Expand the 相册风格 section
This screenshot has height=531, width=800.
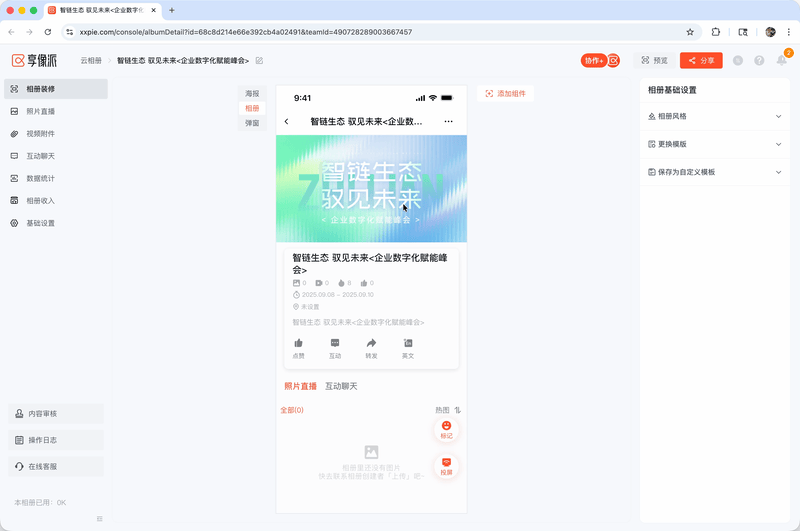point(714,116)
